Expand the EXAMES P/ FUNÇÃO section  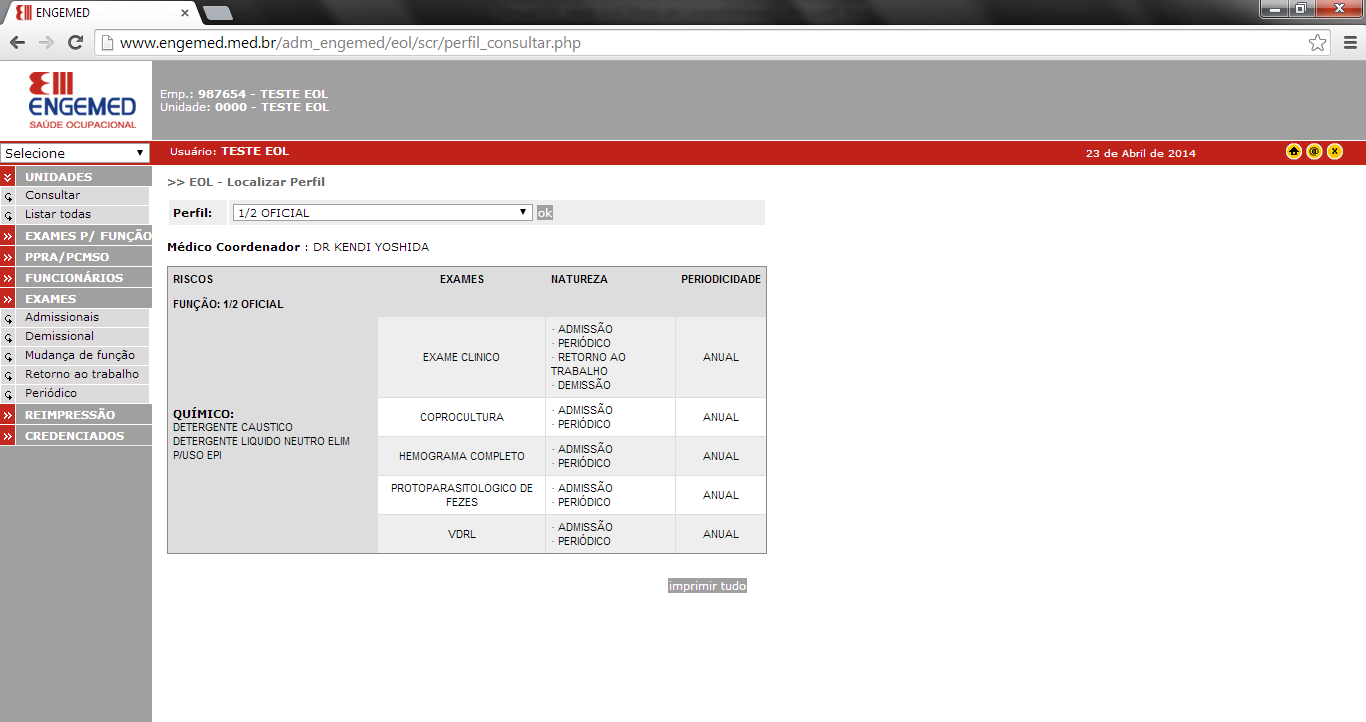click(88, 236)
